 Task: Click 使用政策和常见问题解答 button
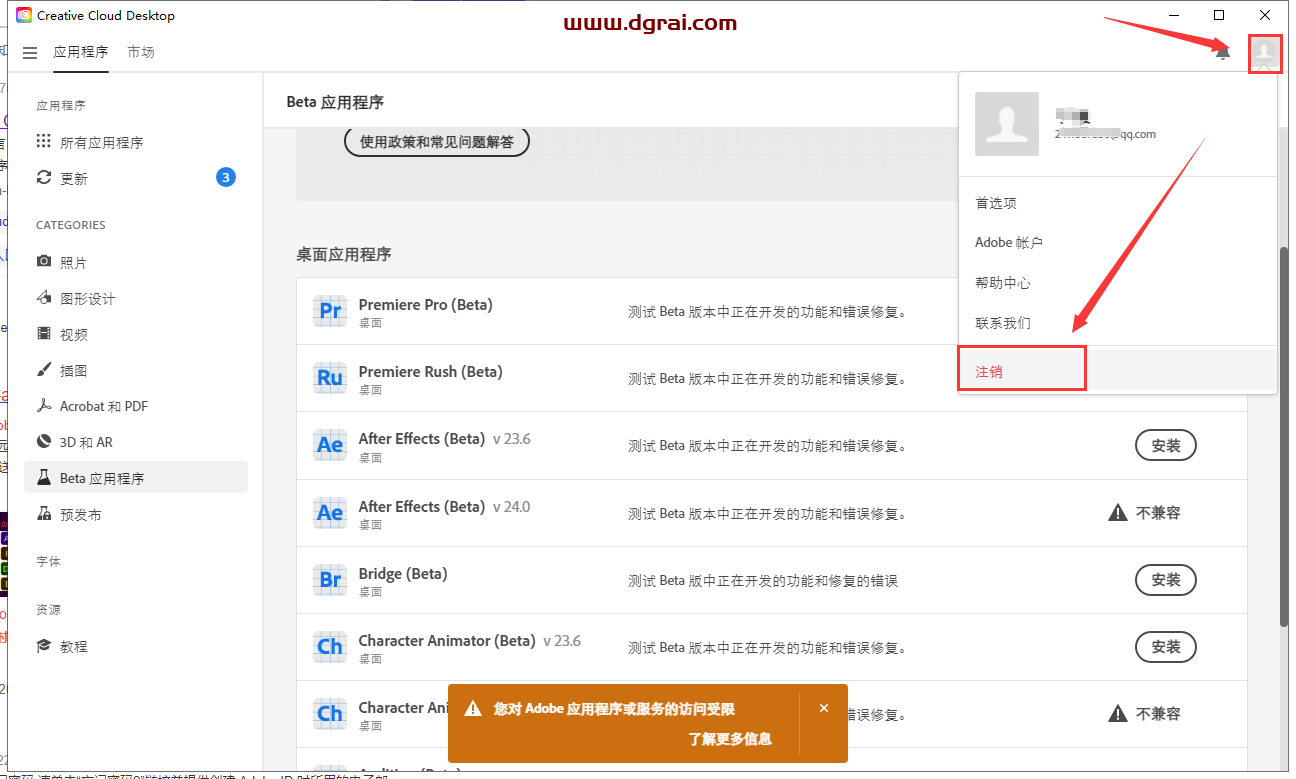coord(437,142)
